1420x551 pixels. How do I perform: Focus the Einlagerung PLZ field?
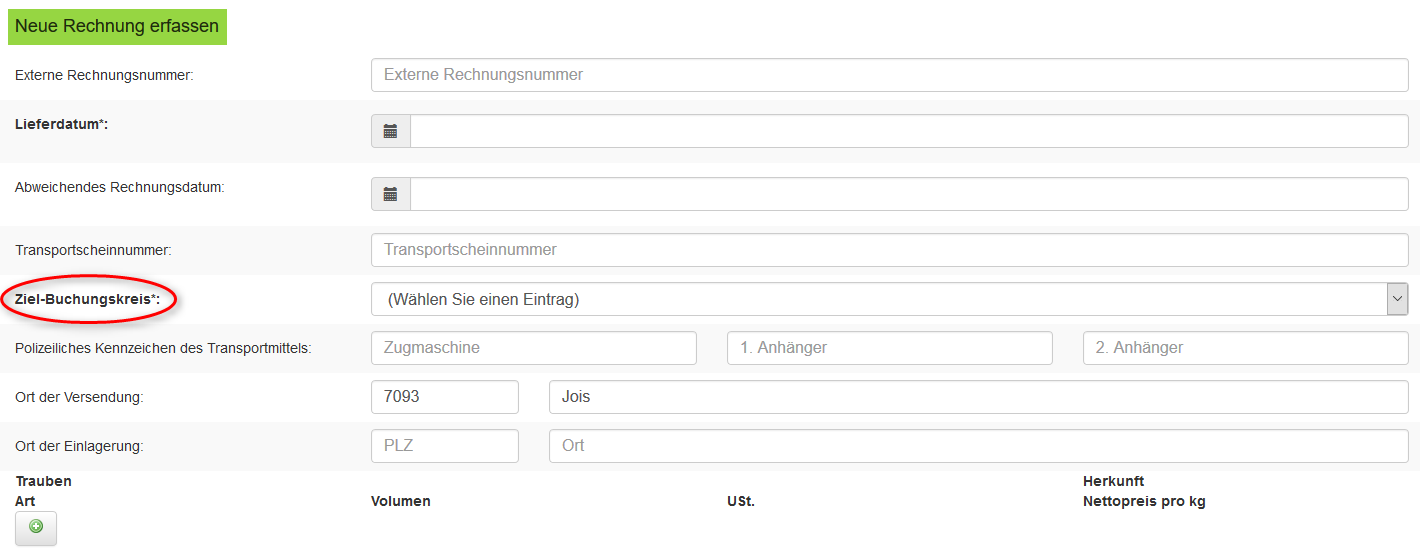click(444, 446)
